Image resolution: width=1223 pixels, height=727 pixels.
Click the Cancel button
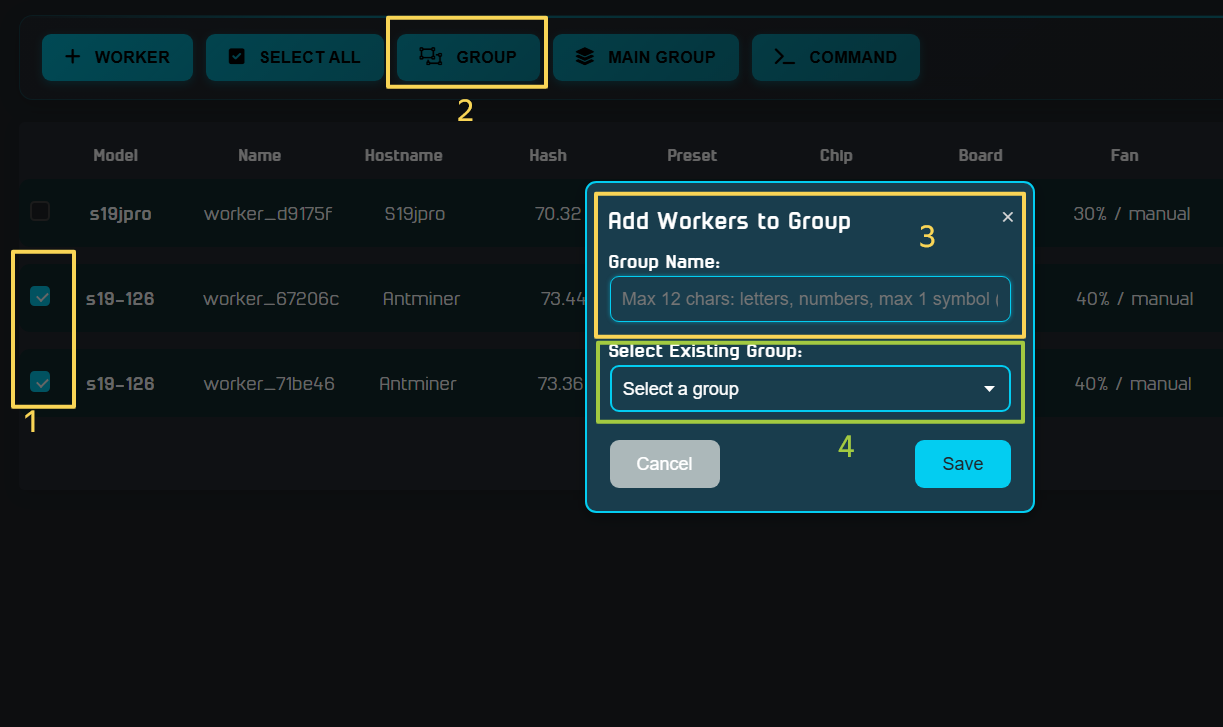click(665, 464)
